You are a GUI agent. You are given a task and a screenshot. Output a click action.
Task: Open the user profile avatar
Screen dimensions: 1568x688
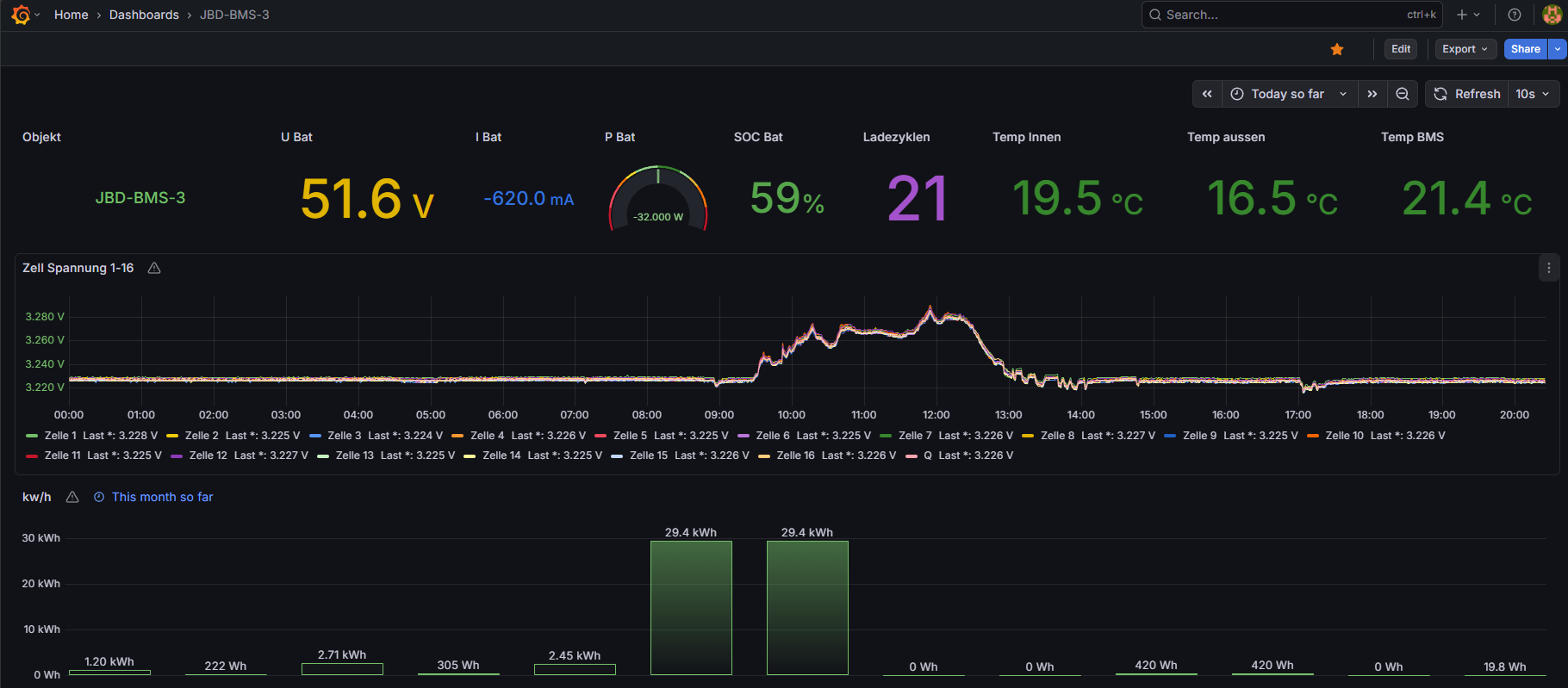1552,15
